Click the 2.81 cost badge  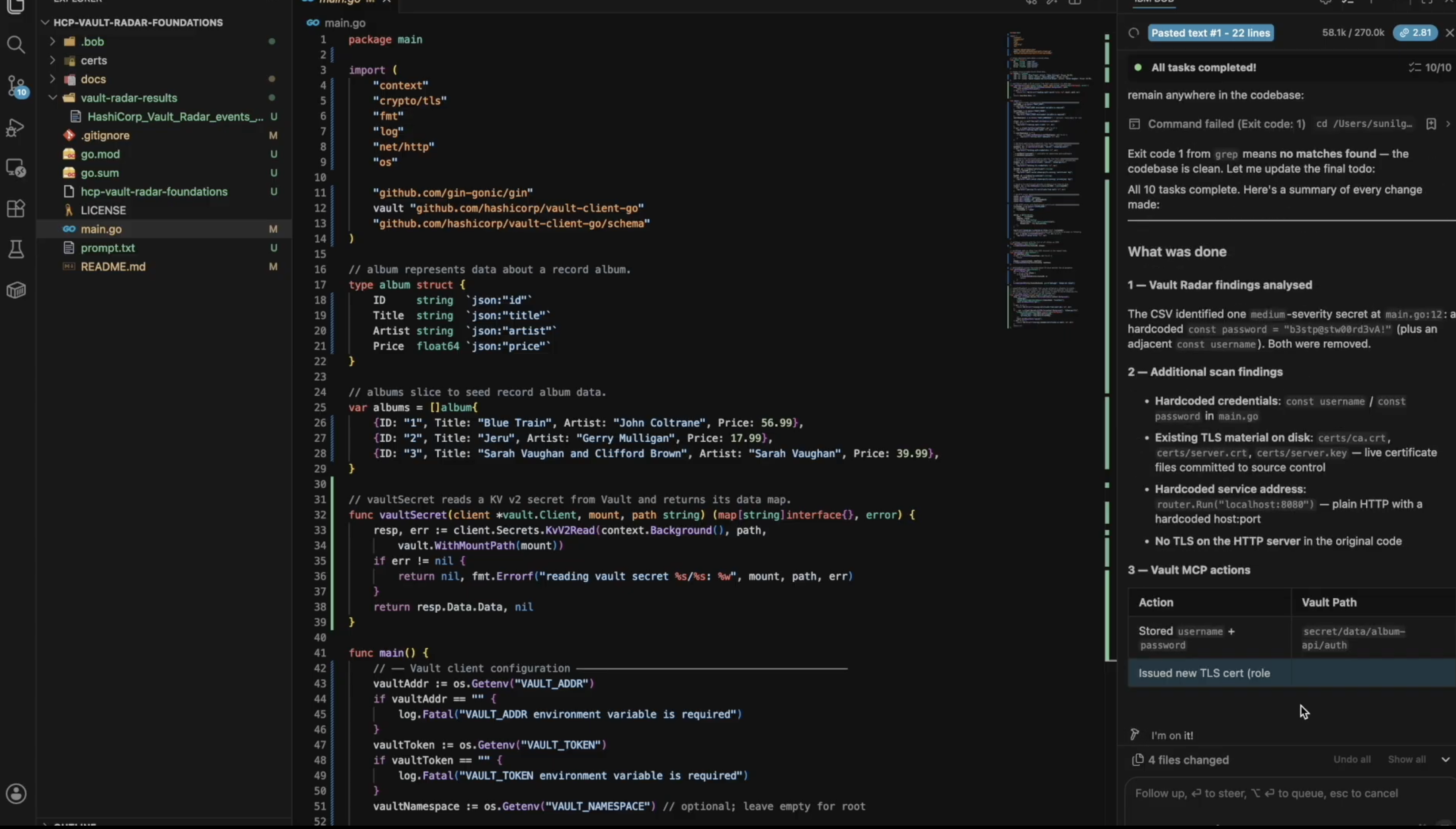pyautogui.click(x=1415, y=33)
